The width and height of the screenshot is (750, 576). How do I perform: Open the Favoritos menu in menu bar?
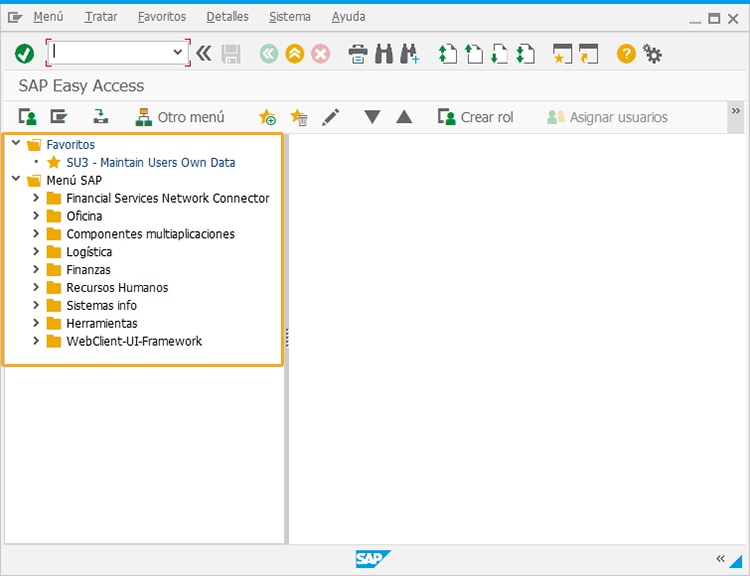click(x=162, y=17)
